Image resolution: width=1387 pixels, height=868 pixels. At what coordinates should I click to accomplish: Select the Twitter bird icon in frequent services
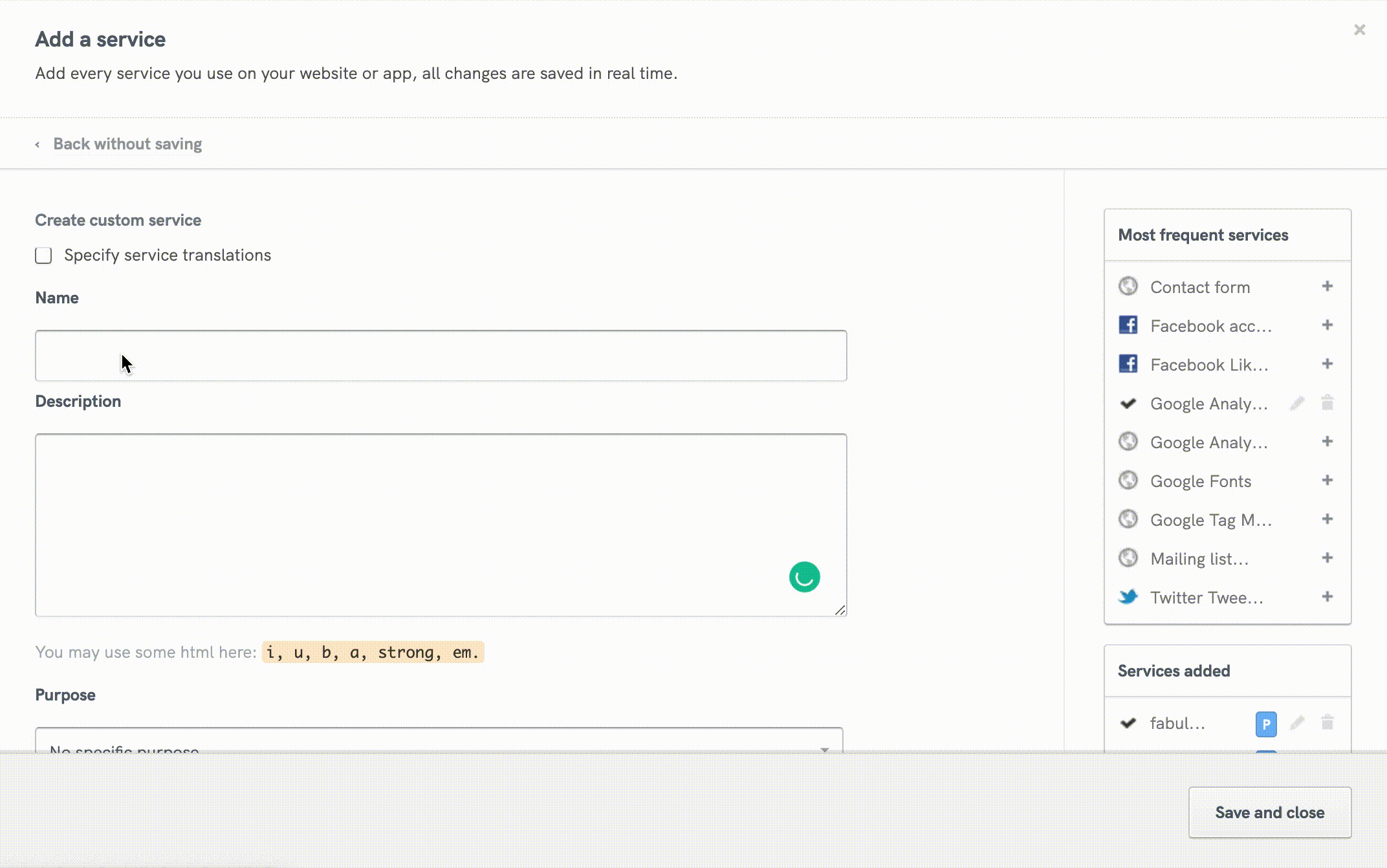pyautogui.click(x=1128, y=596)
